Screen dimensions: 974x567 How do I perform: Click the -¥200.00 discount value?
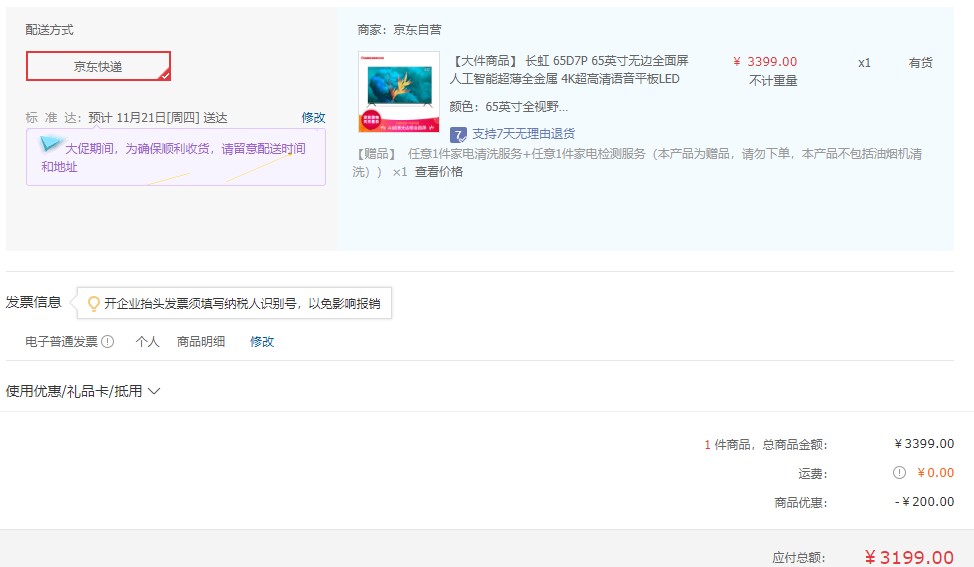point(924,502)
